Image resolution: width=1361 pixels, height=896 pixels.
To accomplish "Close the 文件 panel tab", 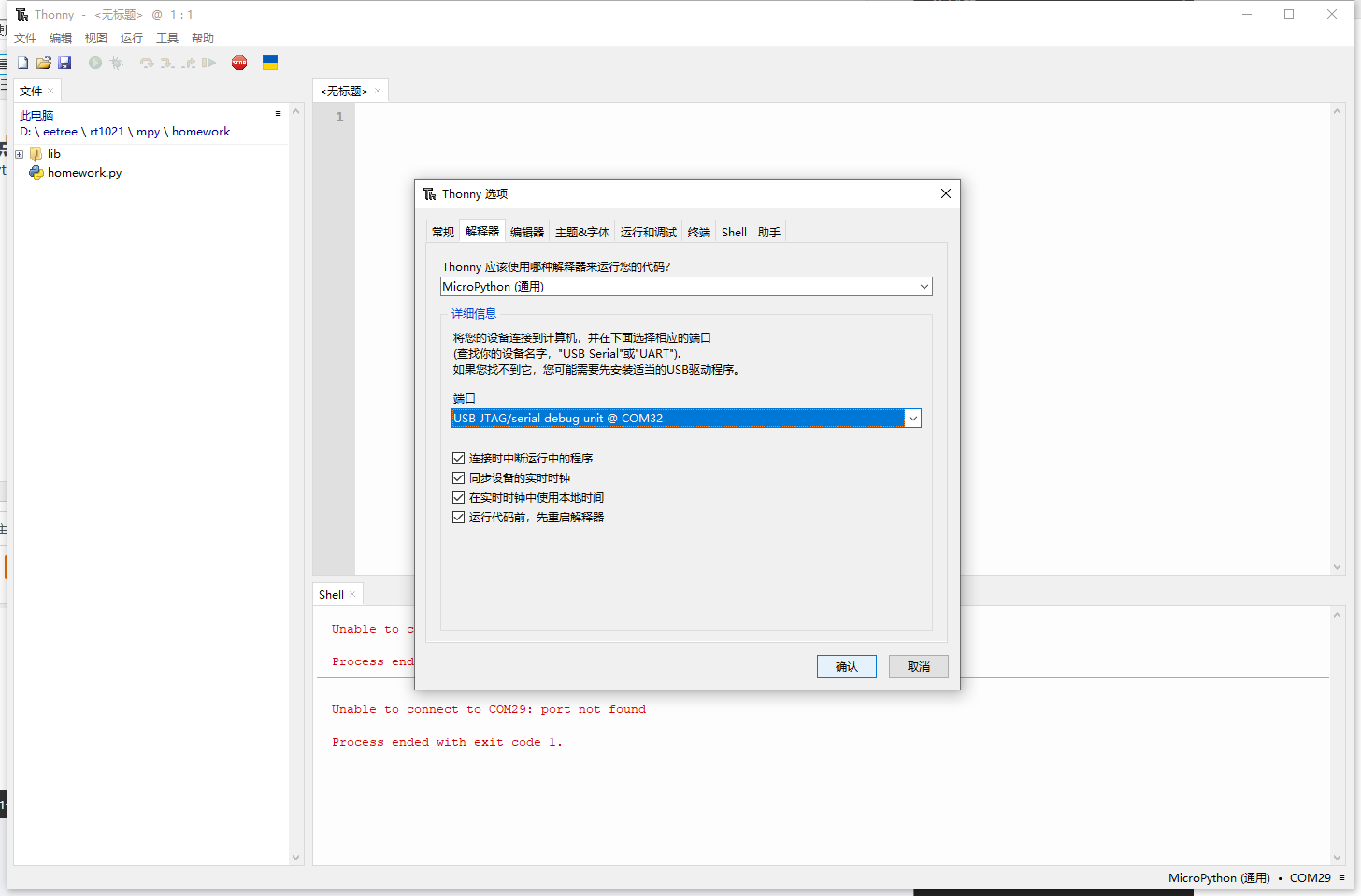I will click(x=50, y=91).
